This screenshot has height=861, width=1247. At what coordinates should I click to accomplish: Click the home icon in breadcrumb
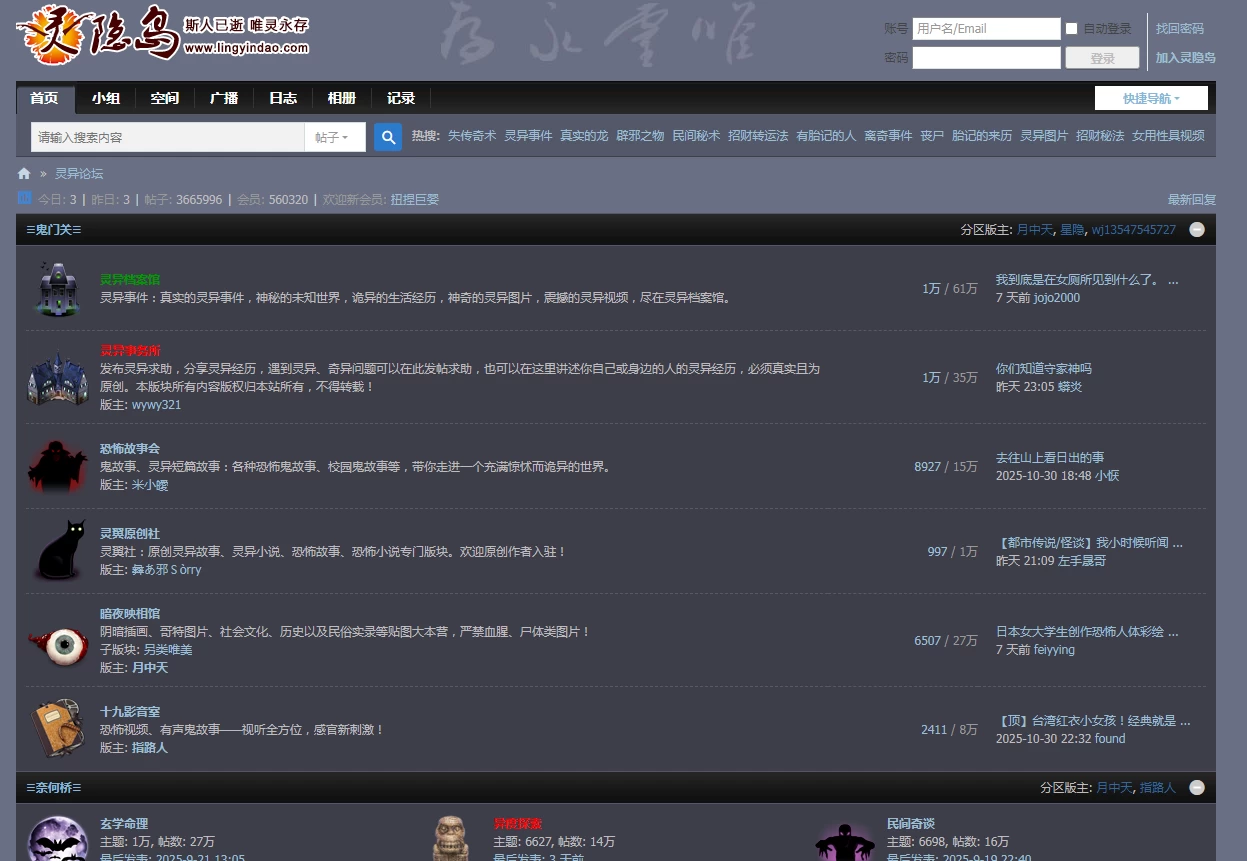tap(24, 174)
